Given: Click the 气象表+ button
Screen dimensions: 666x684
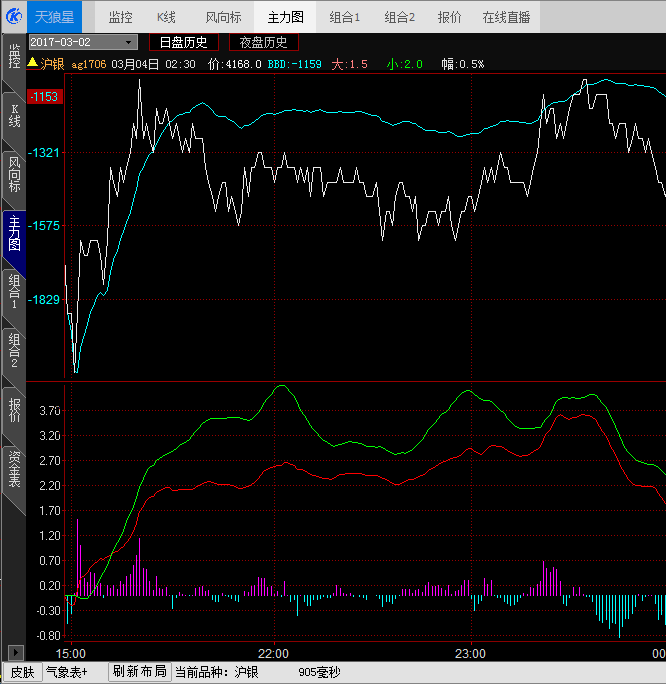Looking at the screenshot, I should (x=67, y=672).
